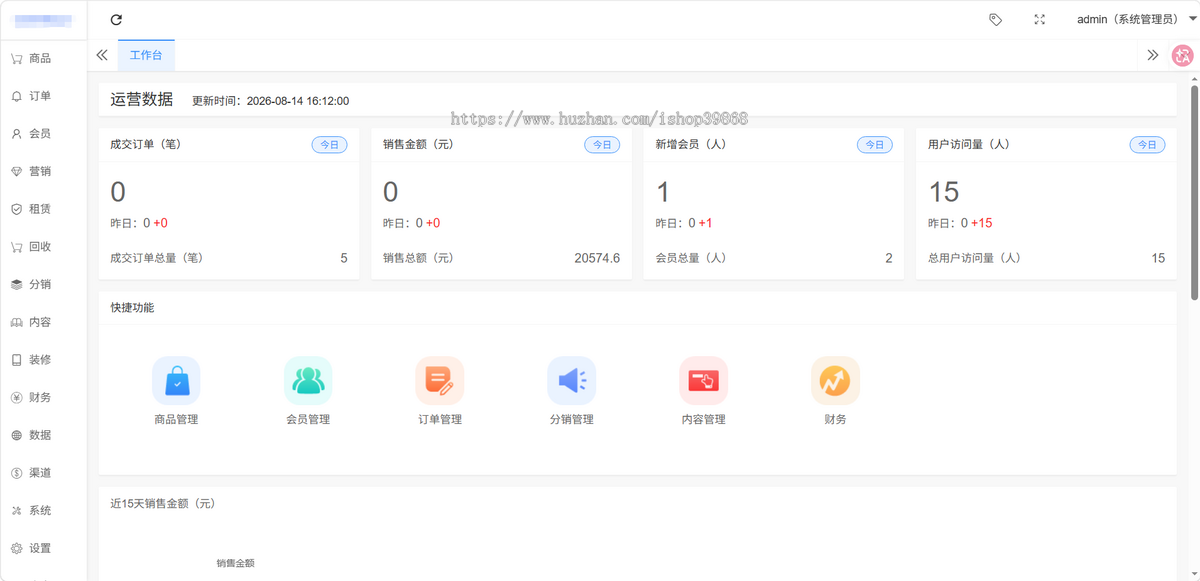Click the 近15天销售金额（元） chart title
Viewport: 1200px width, 581px height.
[163, 504]
